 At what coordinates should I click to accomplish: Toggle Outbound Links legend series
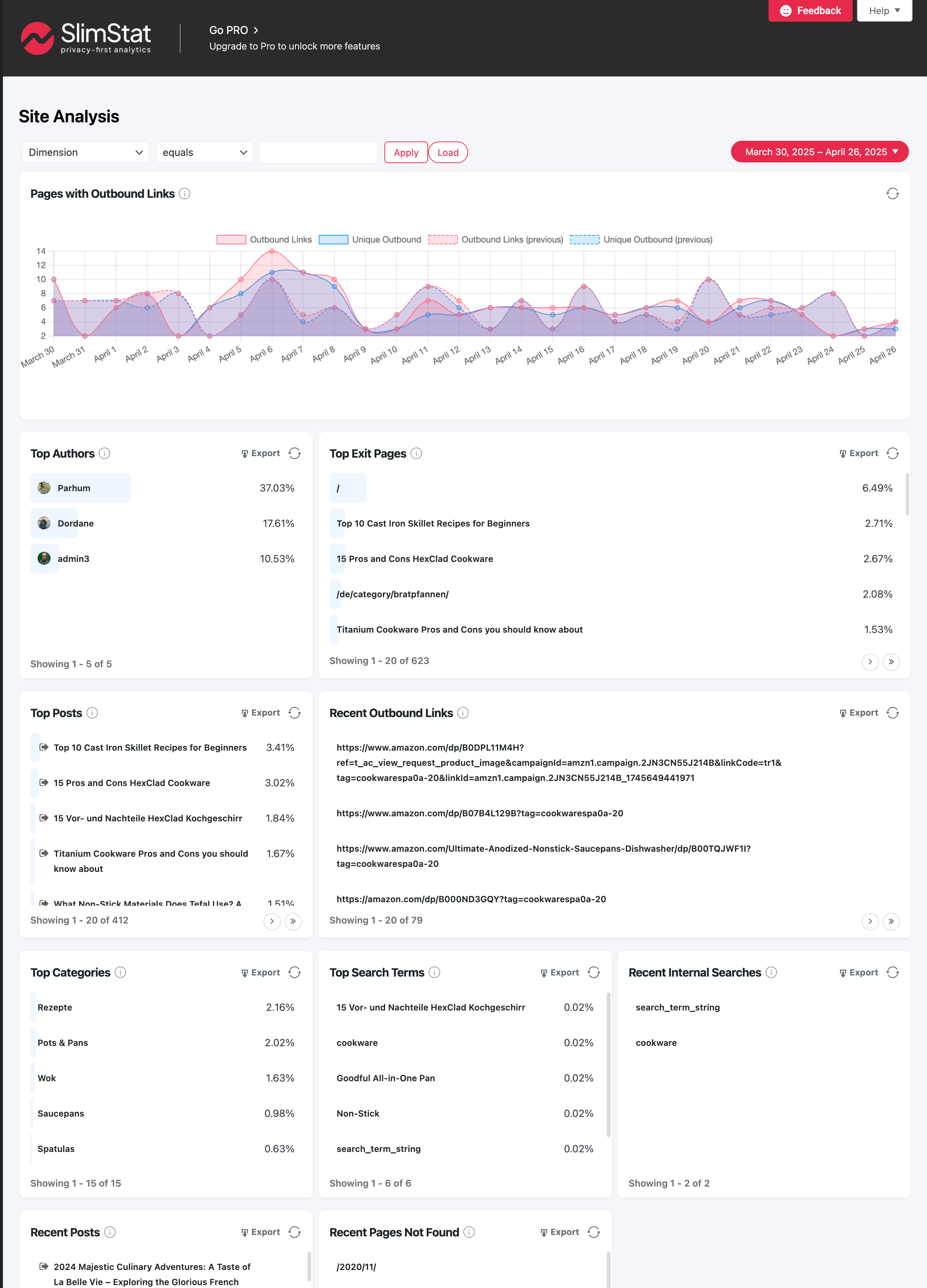pos(264,240)
